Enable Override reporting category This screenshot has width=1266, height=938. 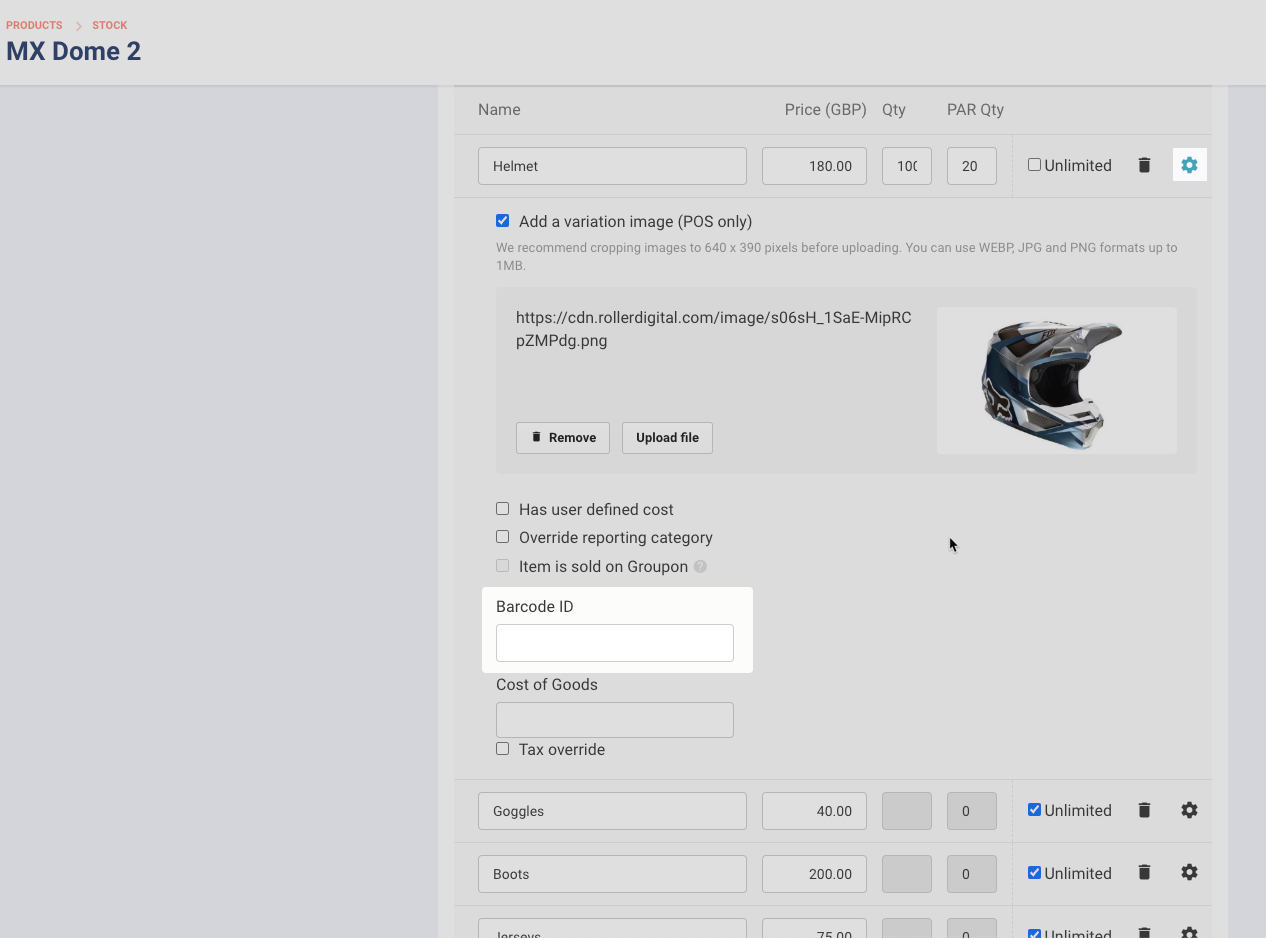coord(503,537)
